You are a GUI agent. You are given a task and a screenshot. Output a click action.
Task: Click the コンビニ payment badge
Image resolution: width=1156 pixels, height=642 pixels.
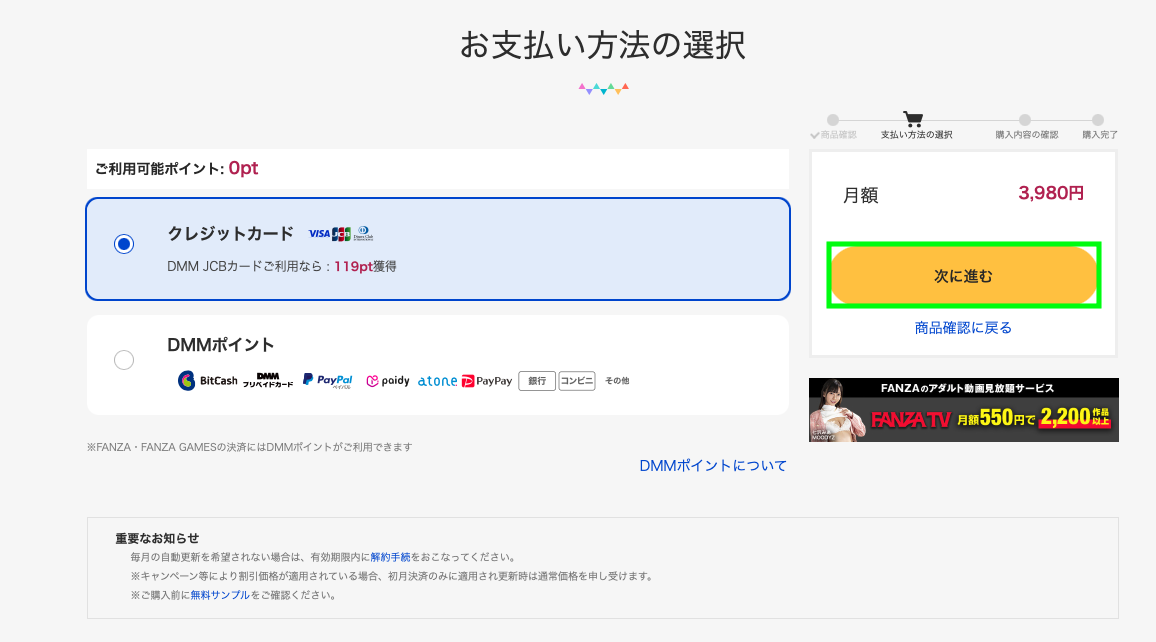pyautogui.click(x=577, y=381)
